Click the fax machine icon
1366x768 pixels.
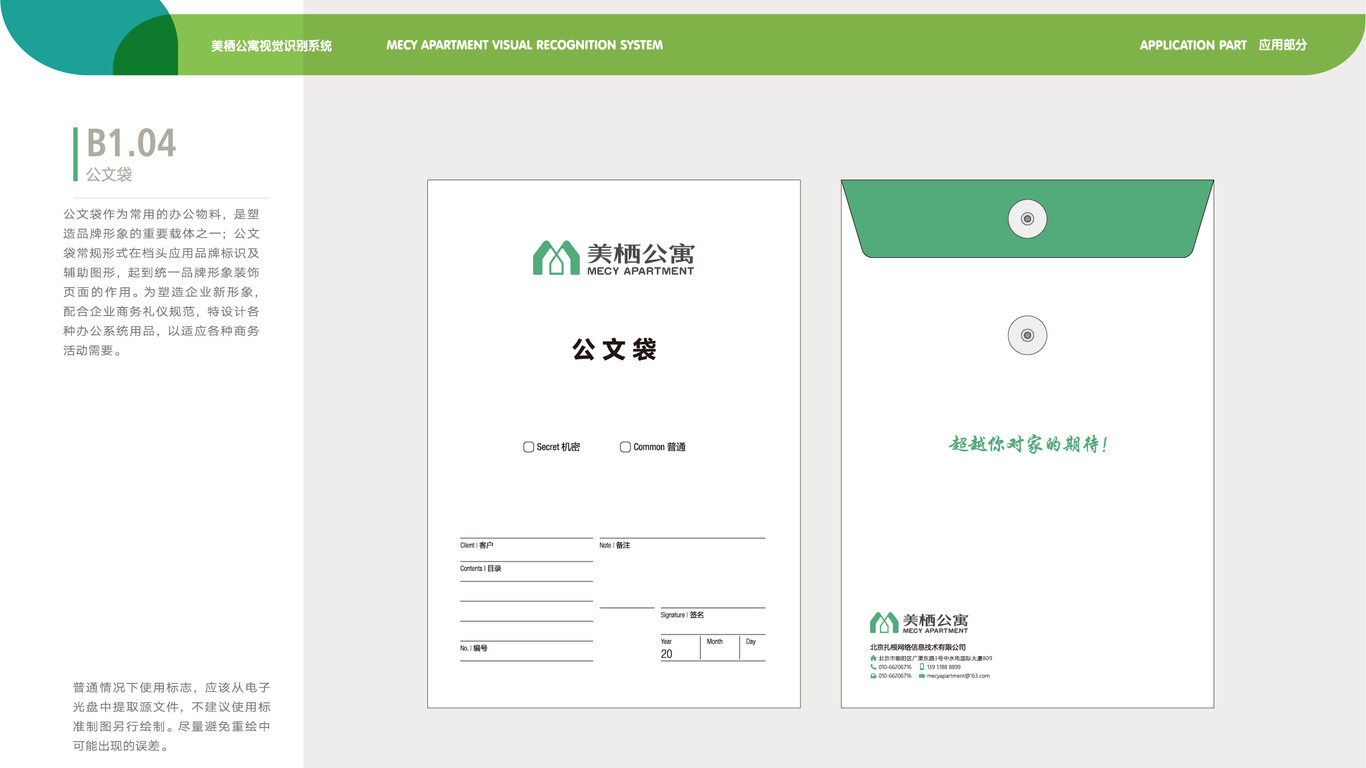[873, 676]
